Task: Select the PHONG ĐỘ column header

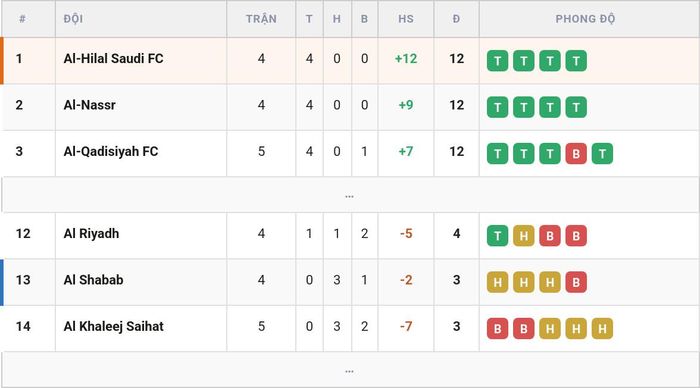Action: pos(585,19)
